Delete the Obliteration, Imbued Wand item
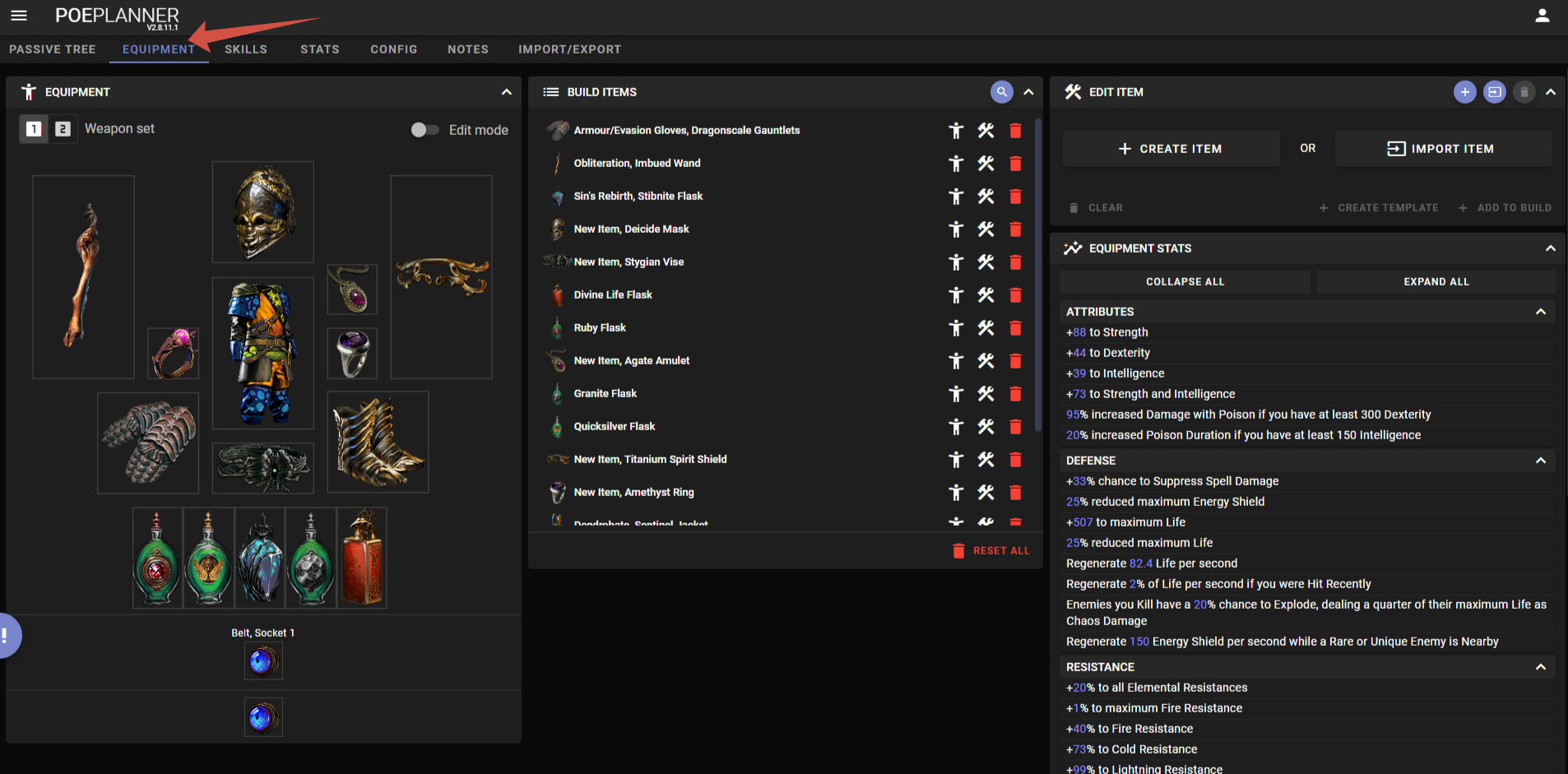 (x=1015, y=164)
